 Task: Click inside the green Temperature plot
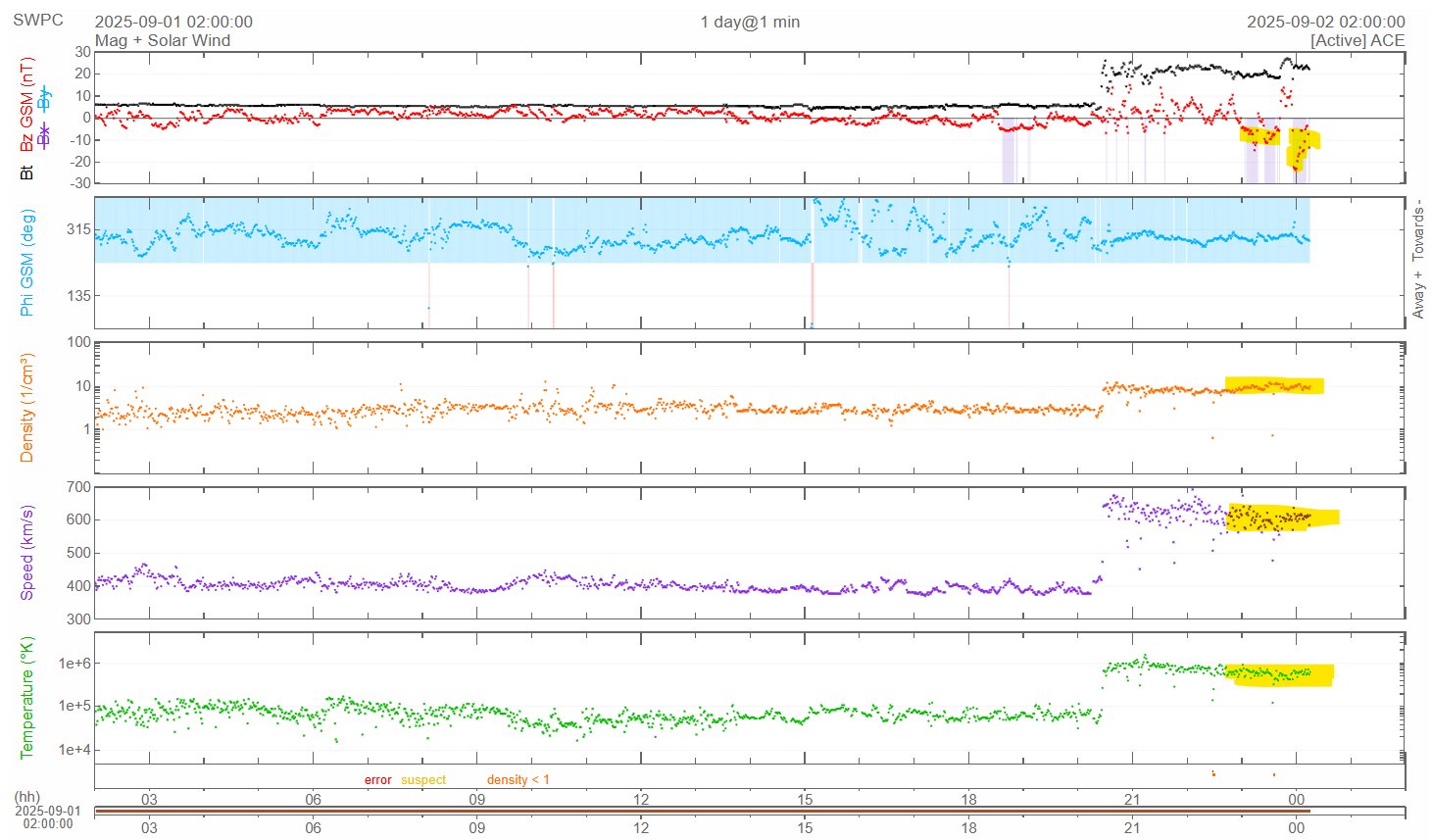click(x=750, y=698)
